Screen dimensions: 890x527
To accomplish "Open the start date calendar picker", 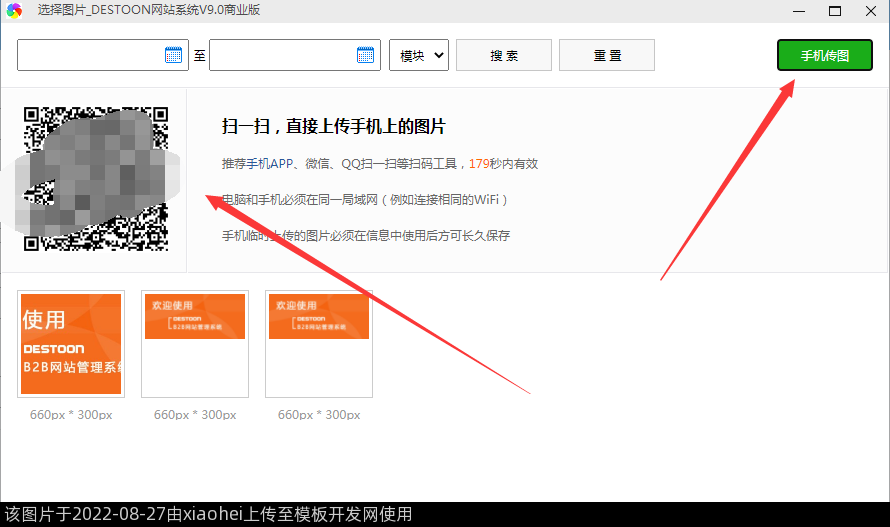I will 174,55.
